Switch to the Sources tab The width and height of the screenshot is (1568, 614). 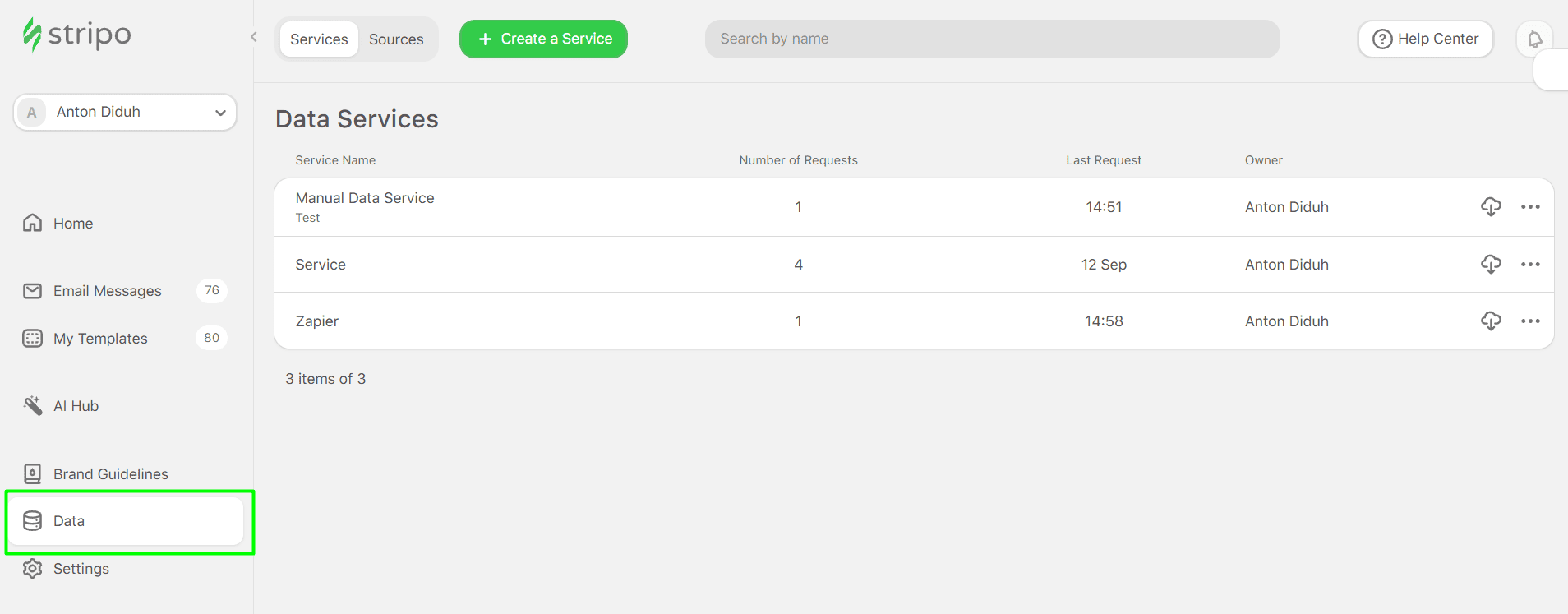click(x=396, y=39)
